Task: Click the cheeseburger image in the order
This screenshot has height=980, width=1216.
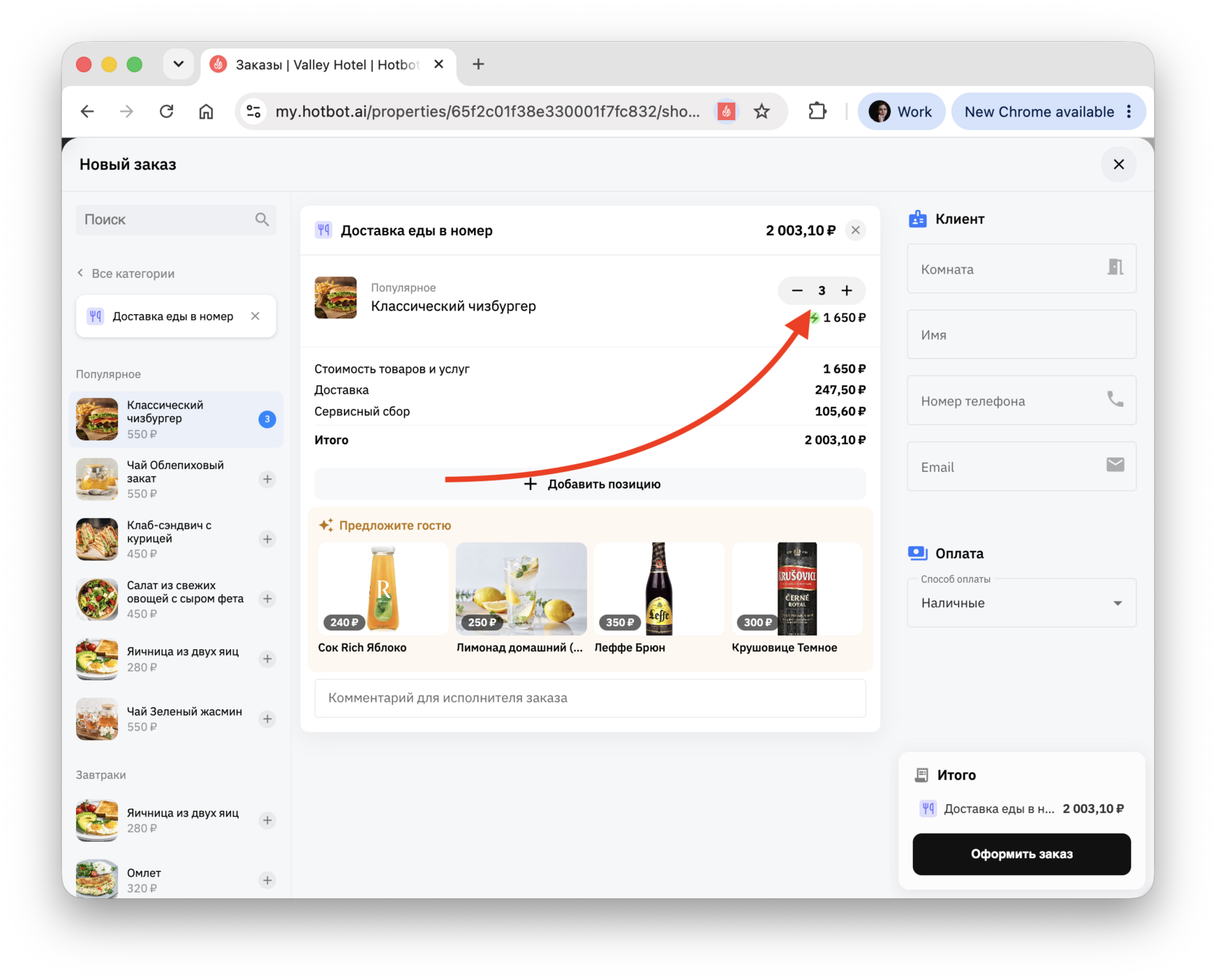Action: point(336,297)
